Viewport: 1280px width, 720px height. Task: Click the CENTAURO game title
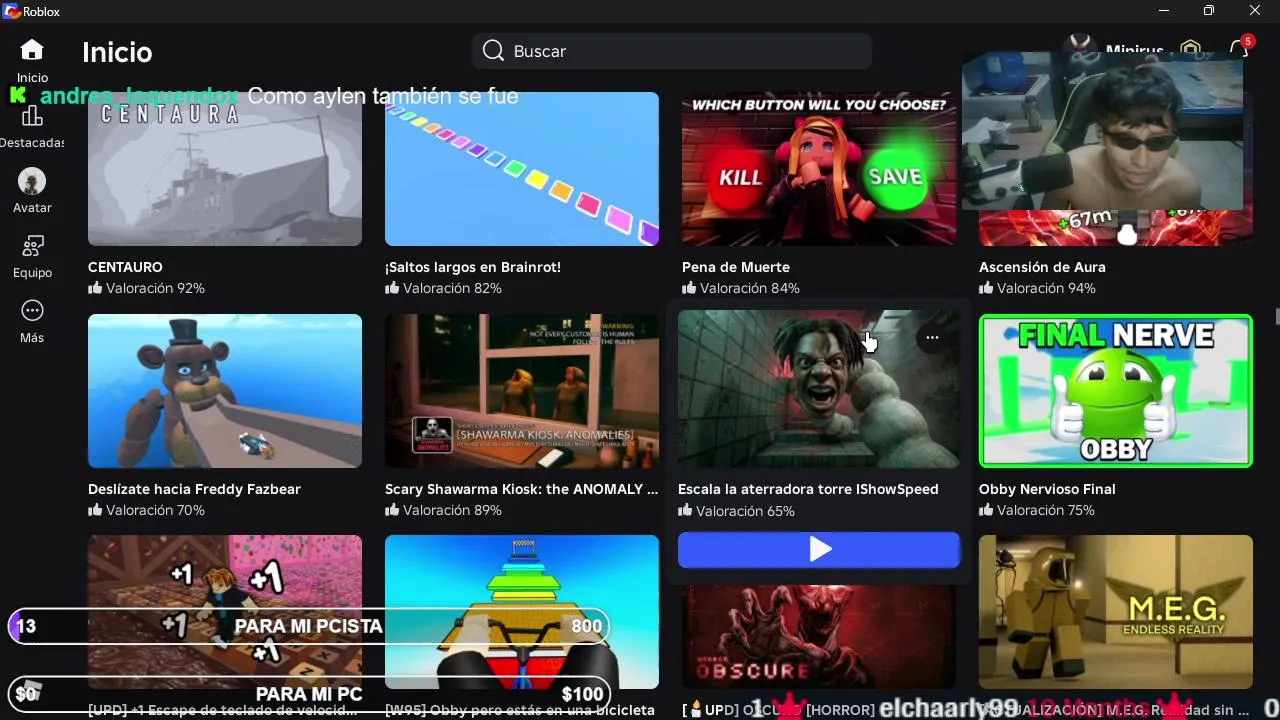pos(125,267)
